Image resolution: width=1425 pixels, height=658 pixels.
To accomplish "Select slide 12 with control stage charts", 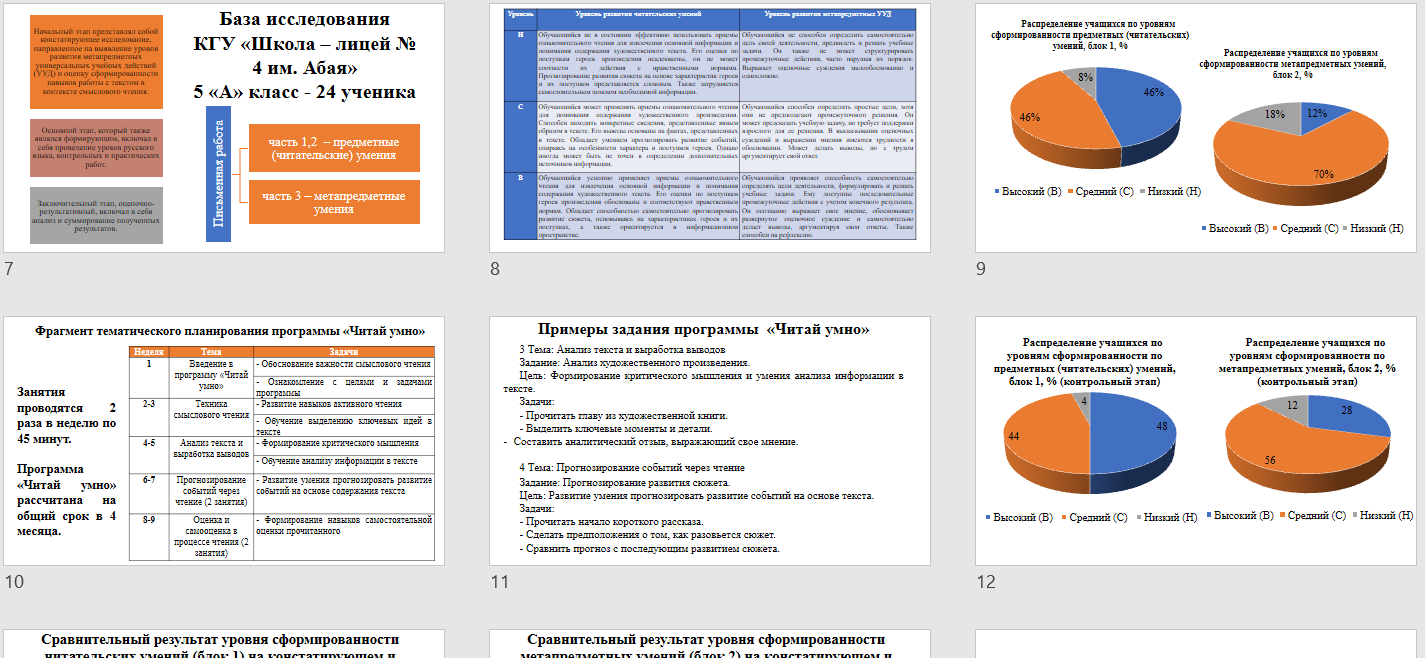I will click(x=1195, y=441).
